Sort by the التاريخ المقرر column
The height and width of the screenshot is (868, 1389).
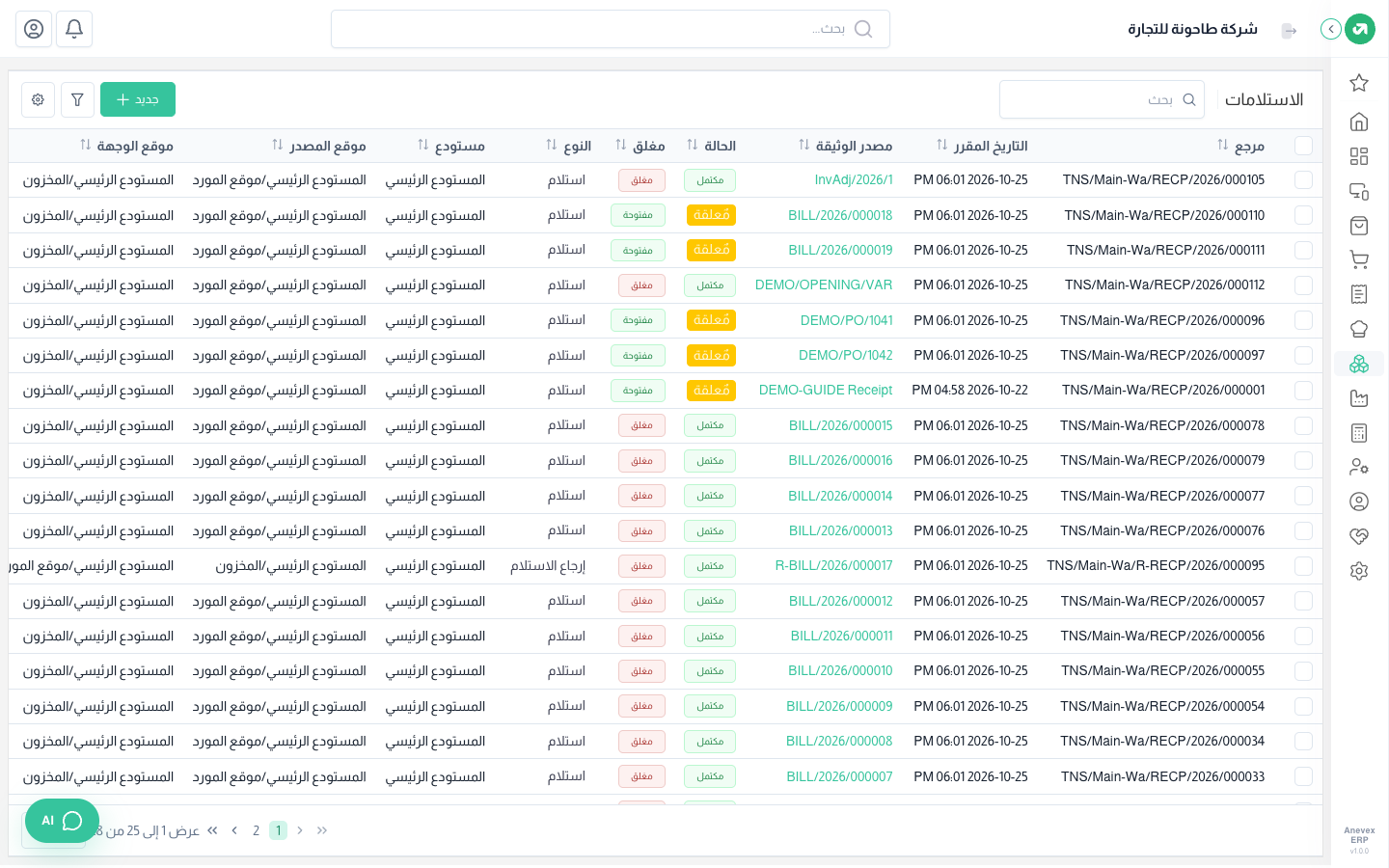[941, 146]
